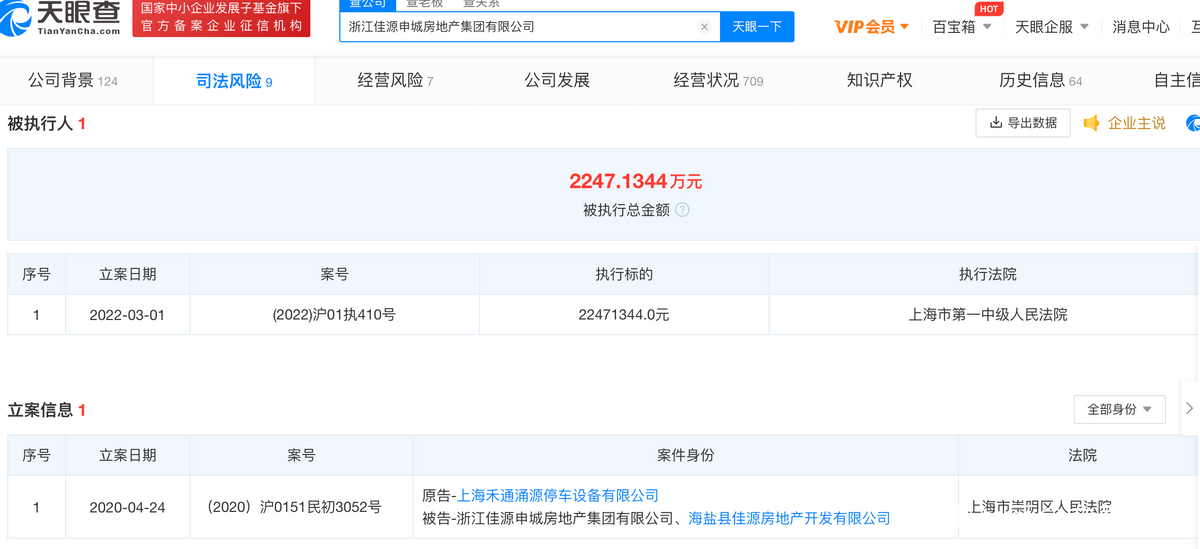Click the help question mark beside 被执行总金额
The width and height of the screenshot is (1200, 549).
[x=682, y=210]
